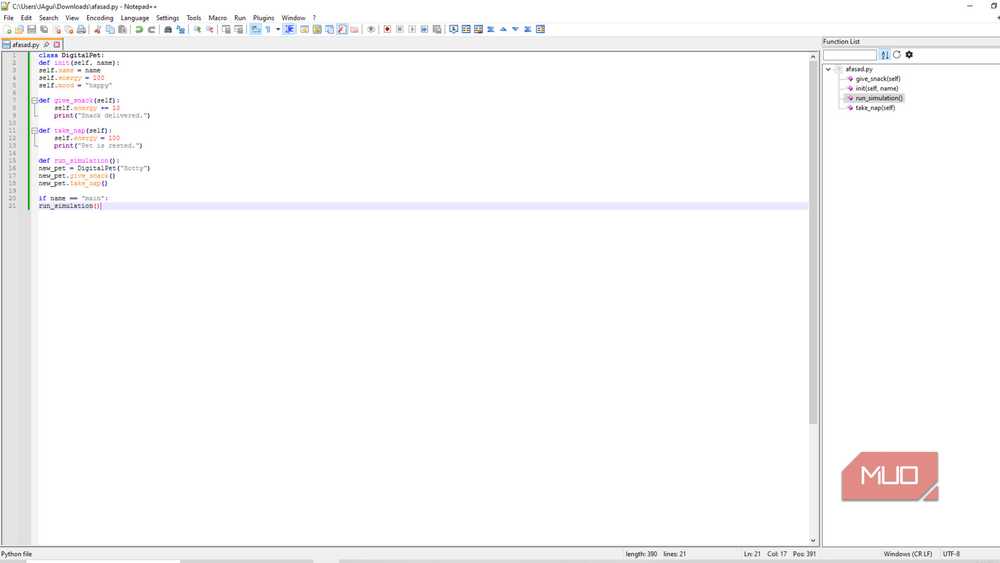Open Folder as Workspace from toolbar
Image resolution: width=1000 pixels, height=563 pixels.
(355, 29)
